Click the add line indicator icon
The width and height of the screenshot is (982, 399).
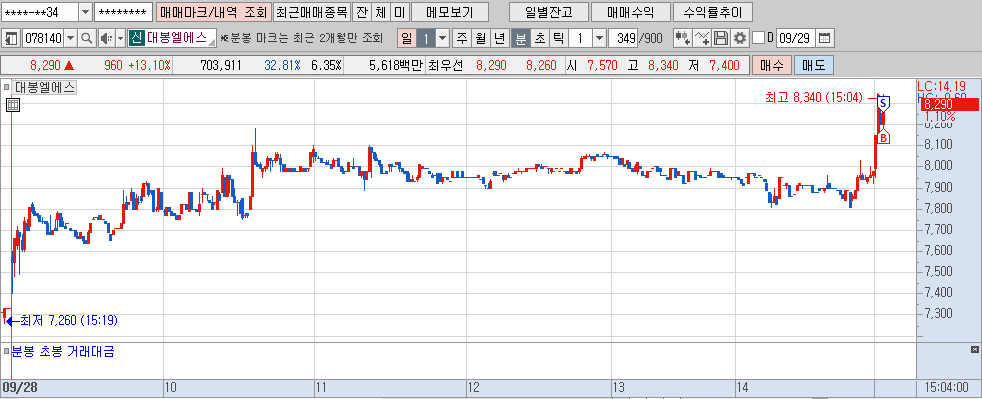pos(702,38)
